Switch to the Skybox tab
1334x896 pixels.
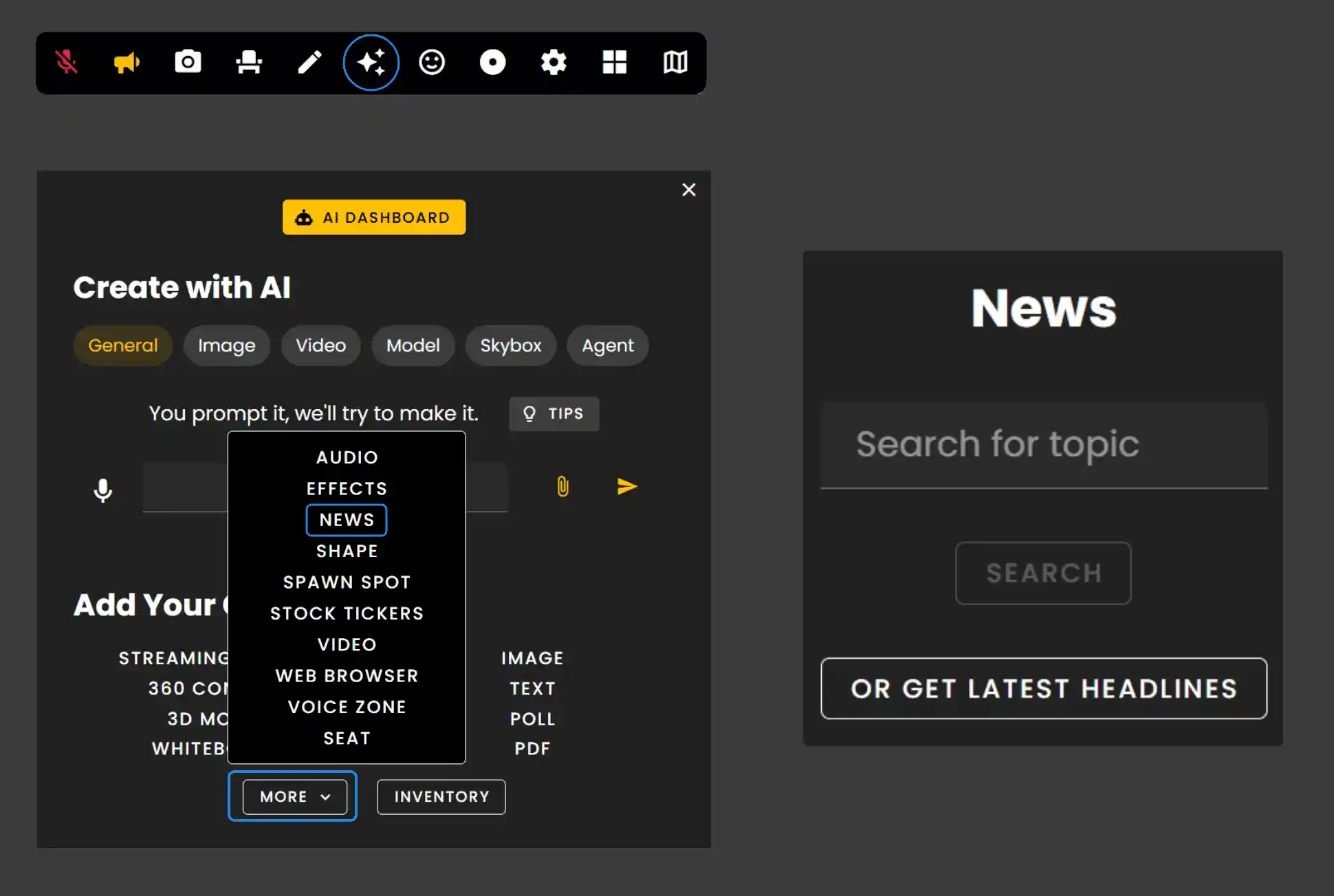(x=510, y=345)
